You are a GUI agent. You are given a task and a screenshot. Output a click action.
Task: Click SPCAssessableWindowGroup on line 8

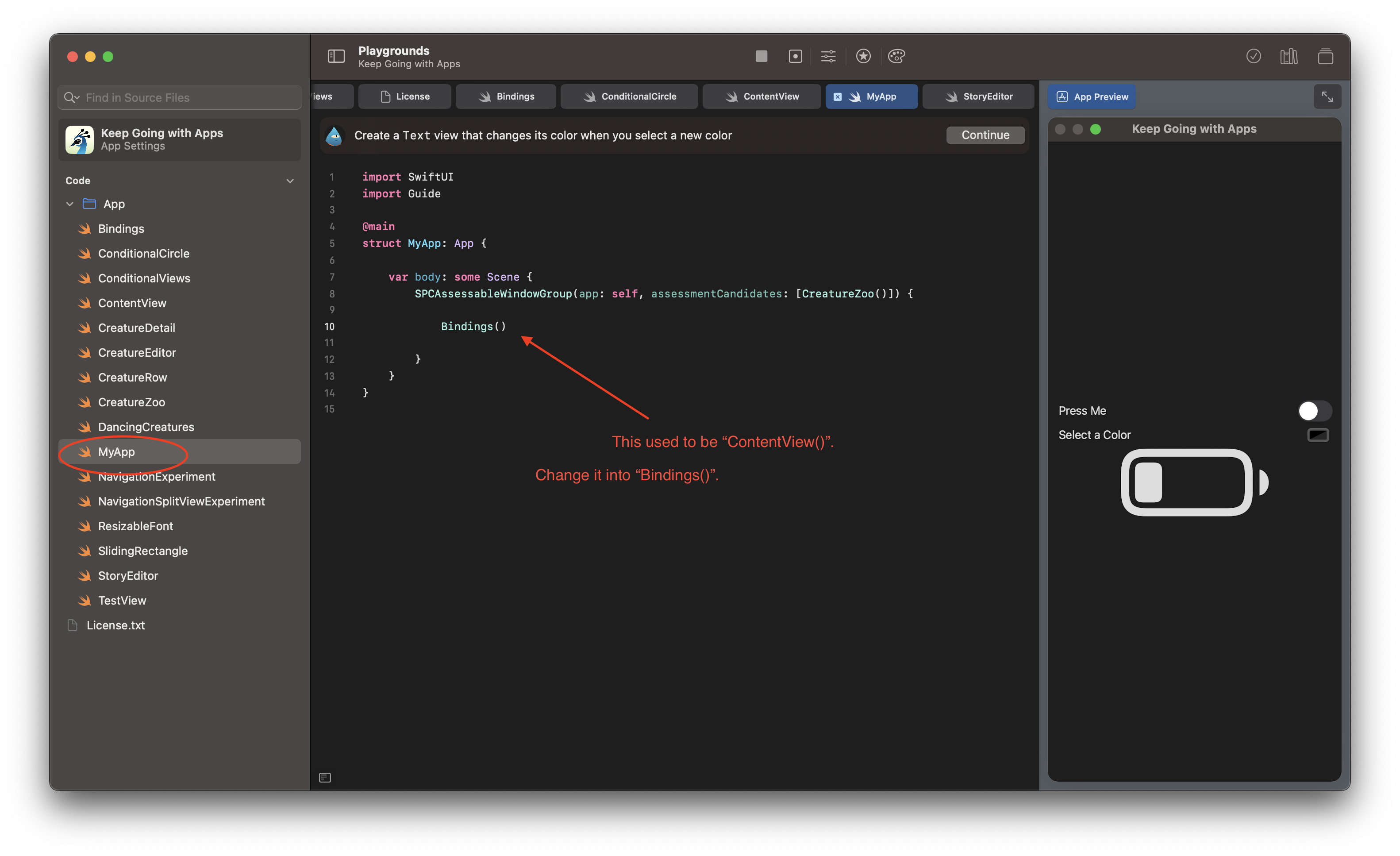492,293
